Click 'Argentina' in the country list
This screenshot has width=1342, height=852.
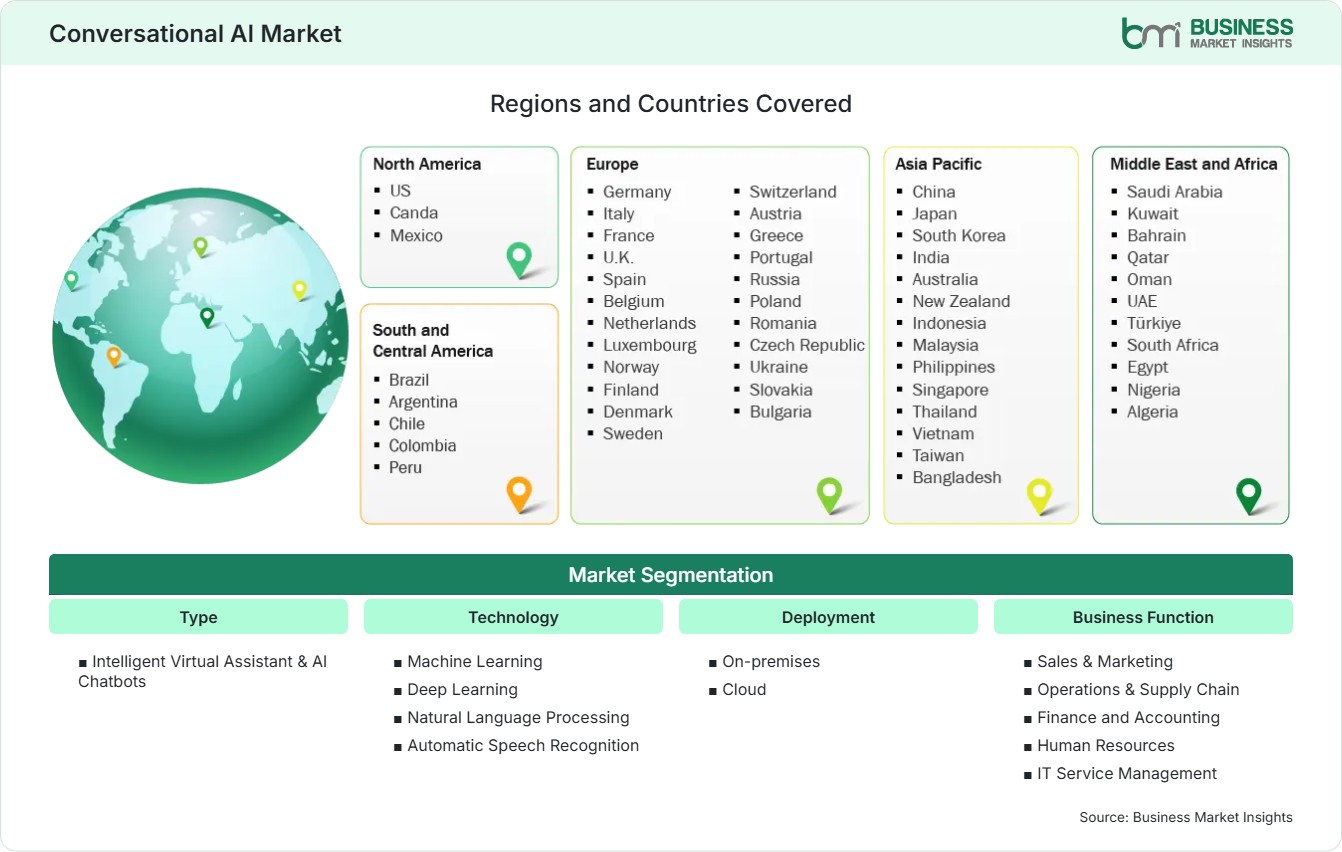tap(423, 402)
